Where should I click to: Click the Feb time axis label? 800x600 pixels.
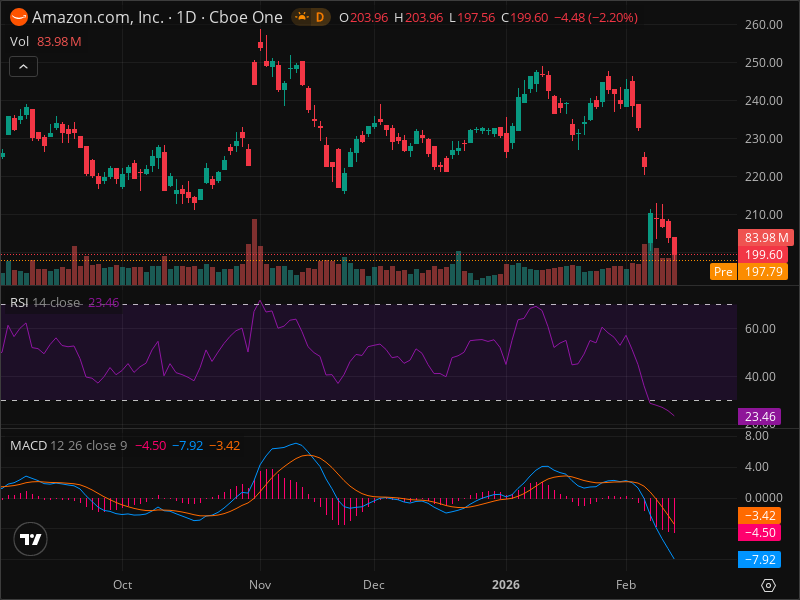626,585
